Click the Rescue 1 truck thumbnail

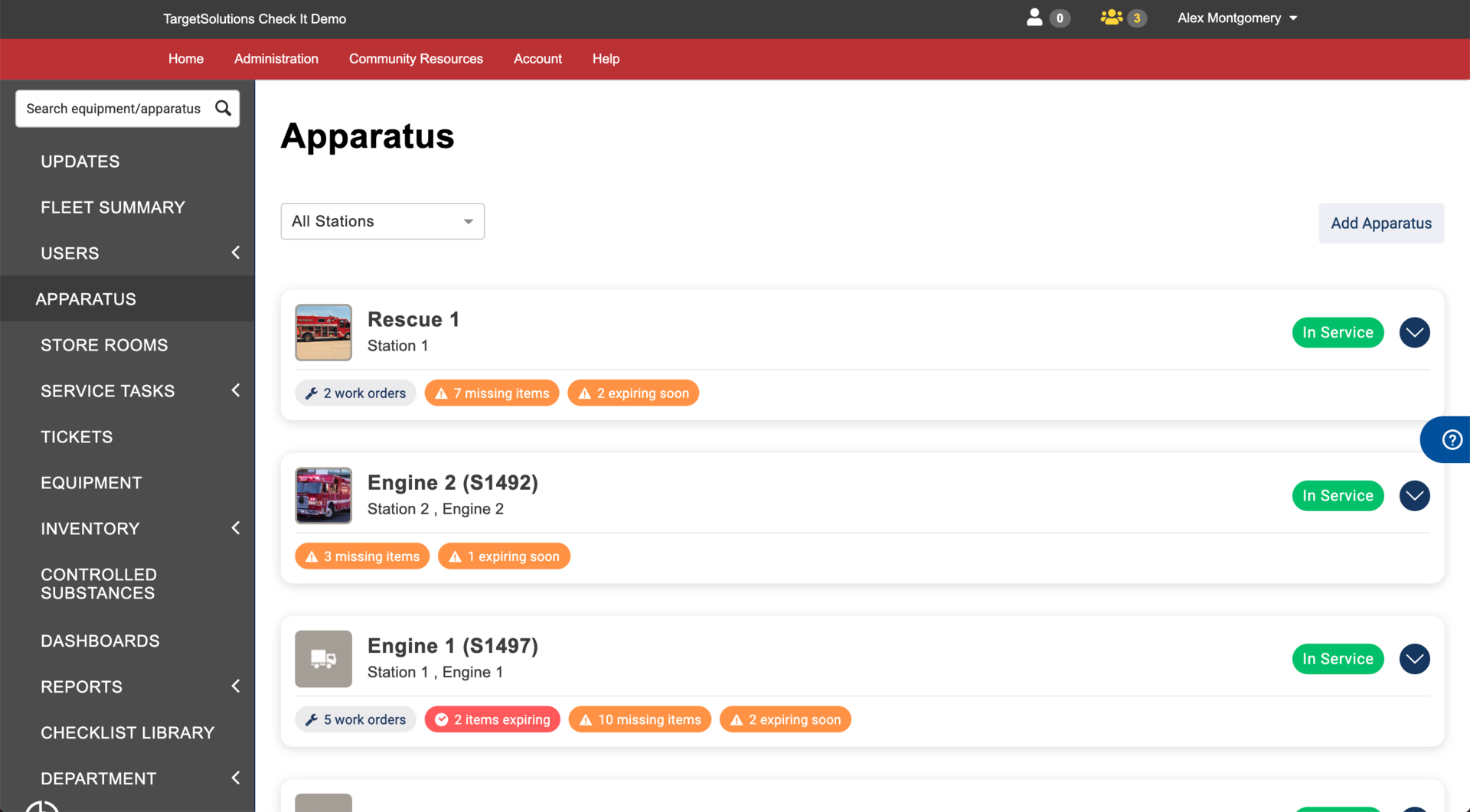323,332
